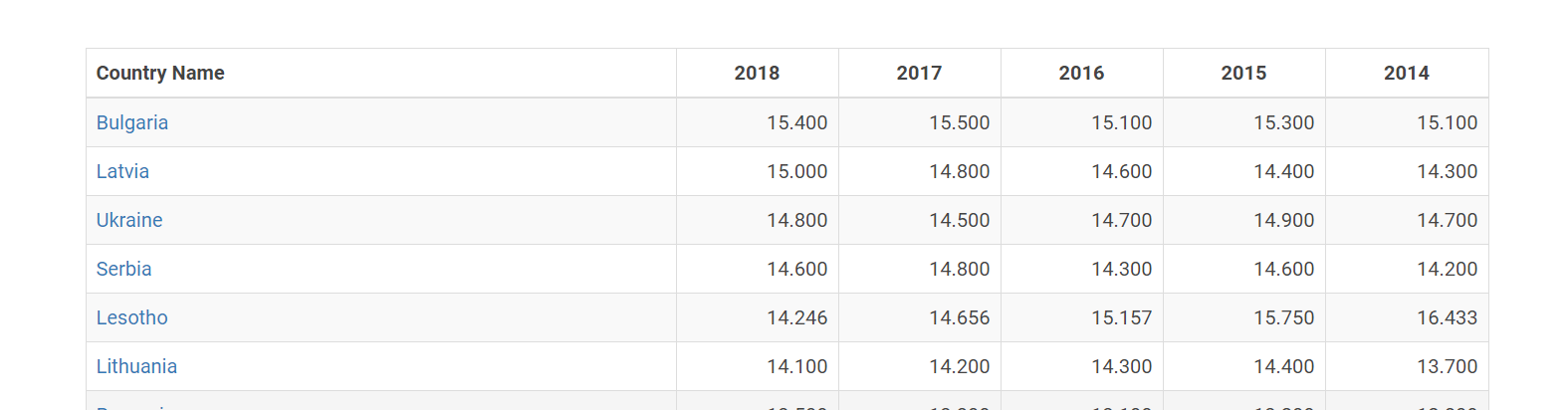Open the Lesotho country link

pyautogui.click(x=132, y=317)
